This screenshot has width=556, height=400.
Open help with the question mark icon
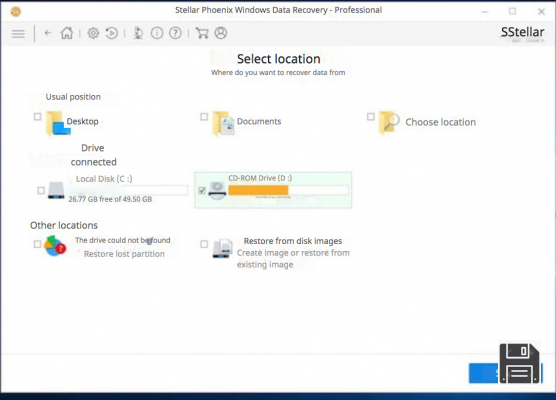click(175, 33)
